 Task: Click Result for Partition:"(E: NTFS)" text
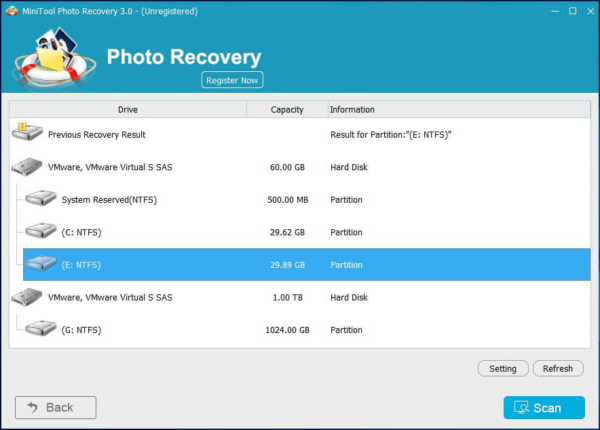(391, 135)
